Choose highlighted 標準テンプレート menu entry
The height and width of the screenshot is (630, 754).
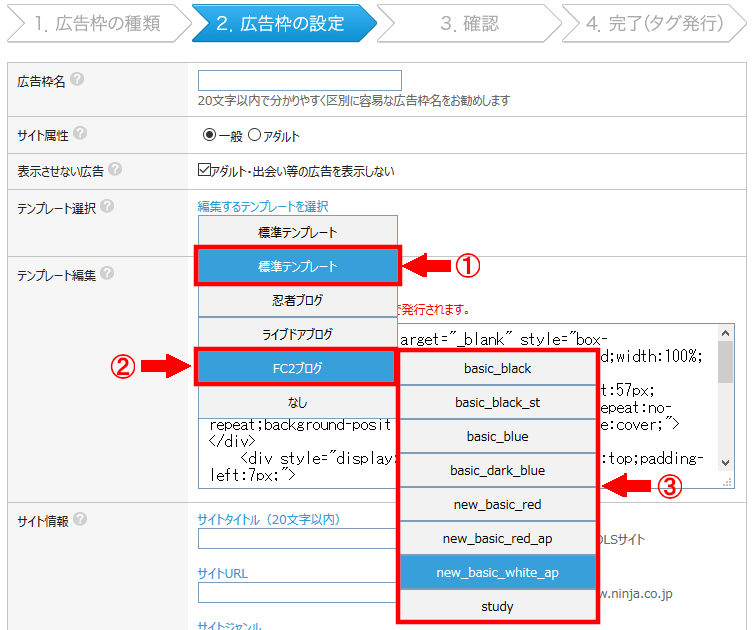298,266
